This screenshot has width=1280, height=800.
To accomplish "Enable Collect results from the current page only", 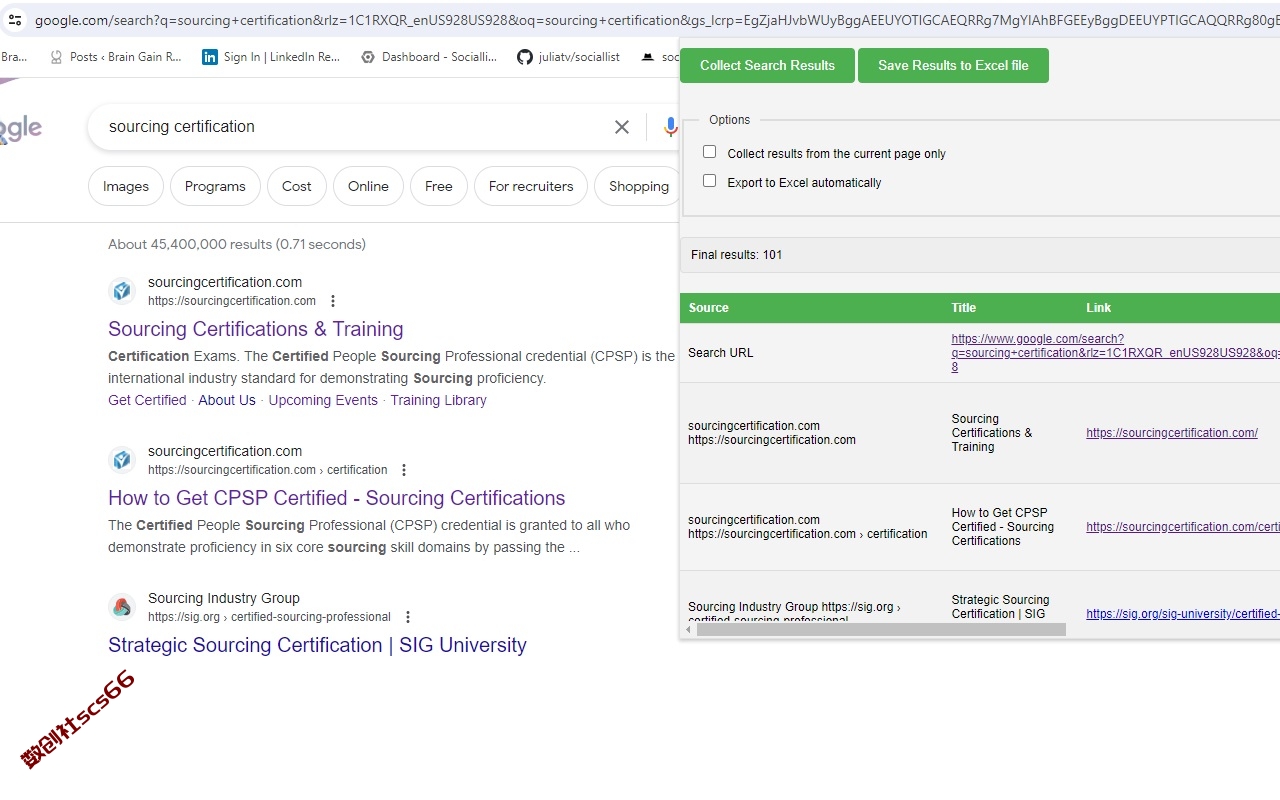I will click(x=709, y=152).
